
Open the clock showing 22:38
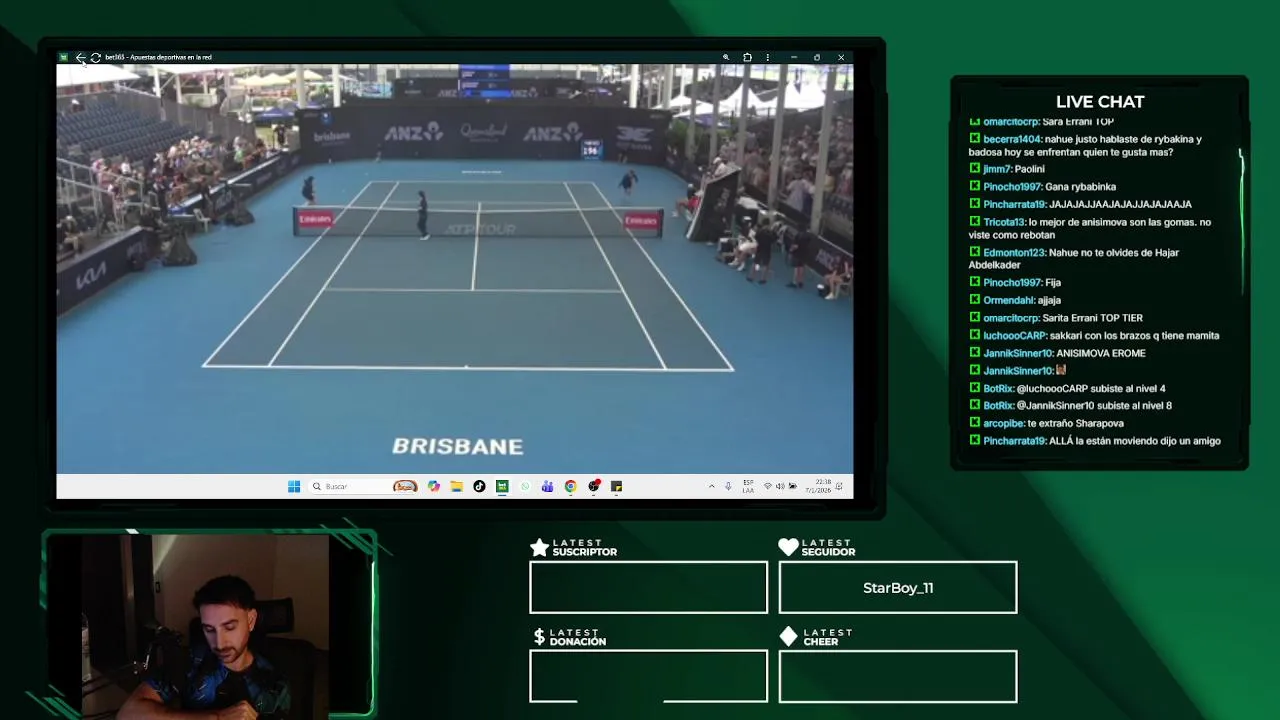[818, 486]
